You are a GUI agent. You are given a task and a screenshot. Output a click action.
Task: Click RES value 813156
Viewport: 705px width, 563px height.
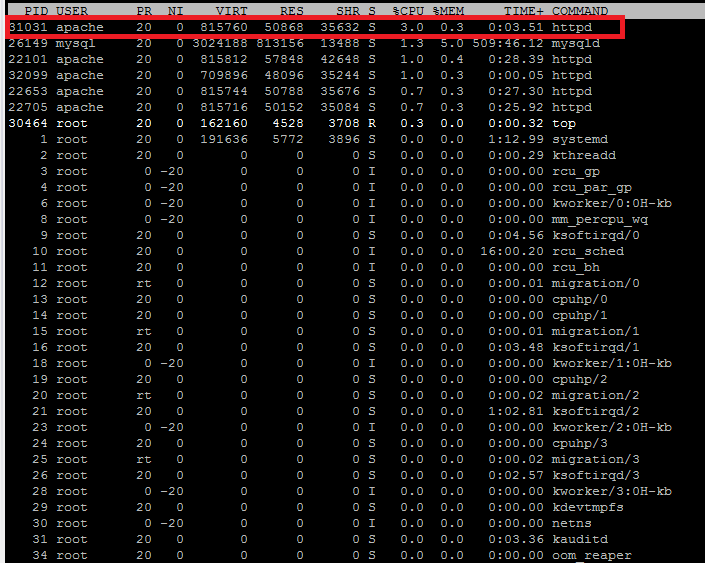280,43
